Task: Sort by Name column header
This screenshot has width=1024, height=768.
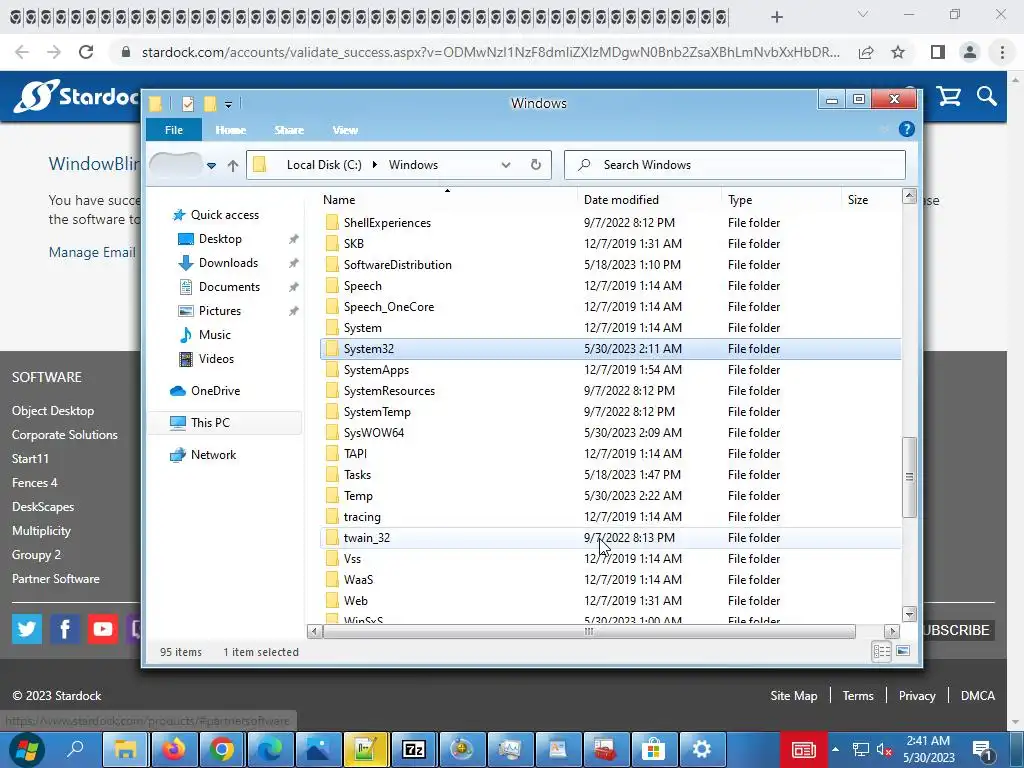Action: pyautogui.click(x=339, y=200)
